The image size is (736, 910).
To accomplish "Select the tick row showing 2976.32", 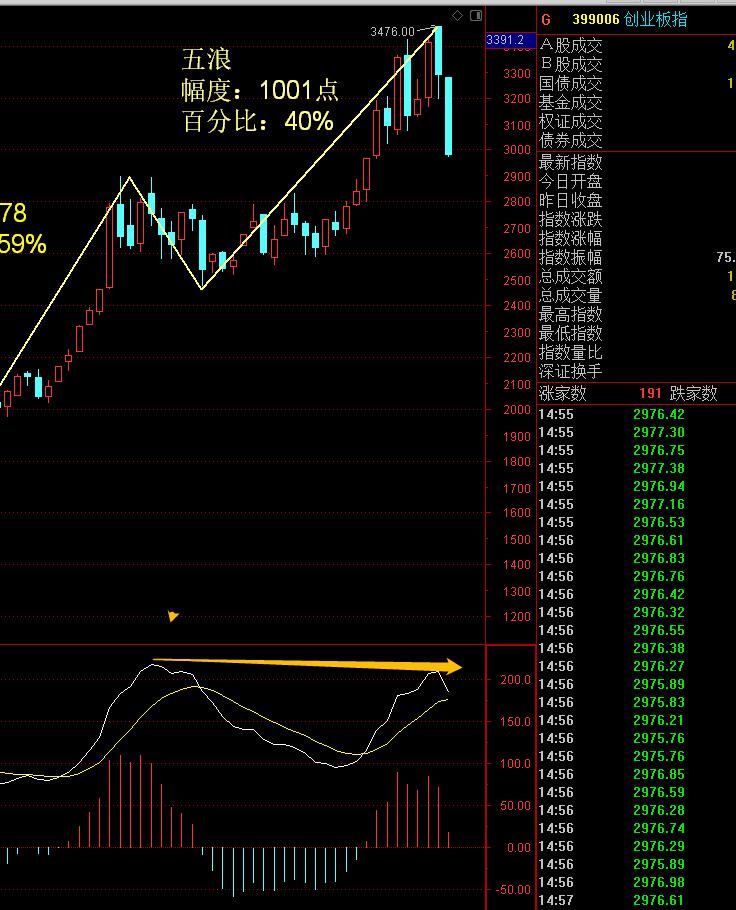I will click(x=637, y=612).
